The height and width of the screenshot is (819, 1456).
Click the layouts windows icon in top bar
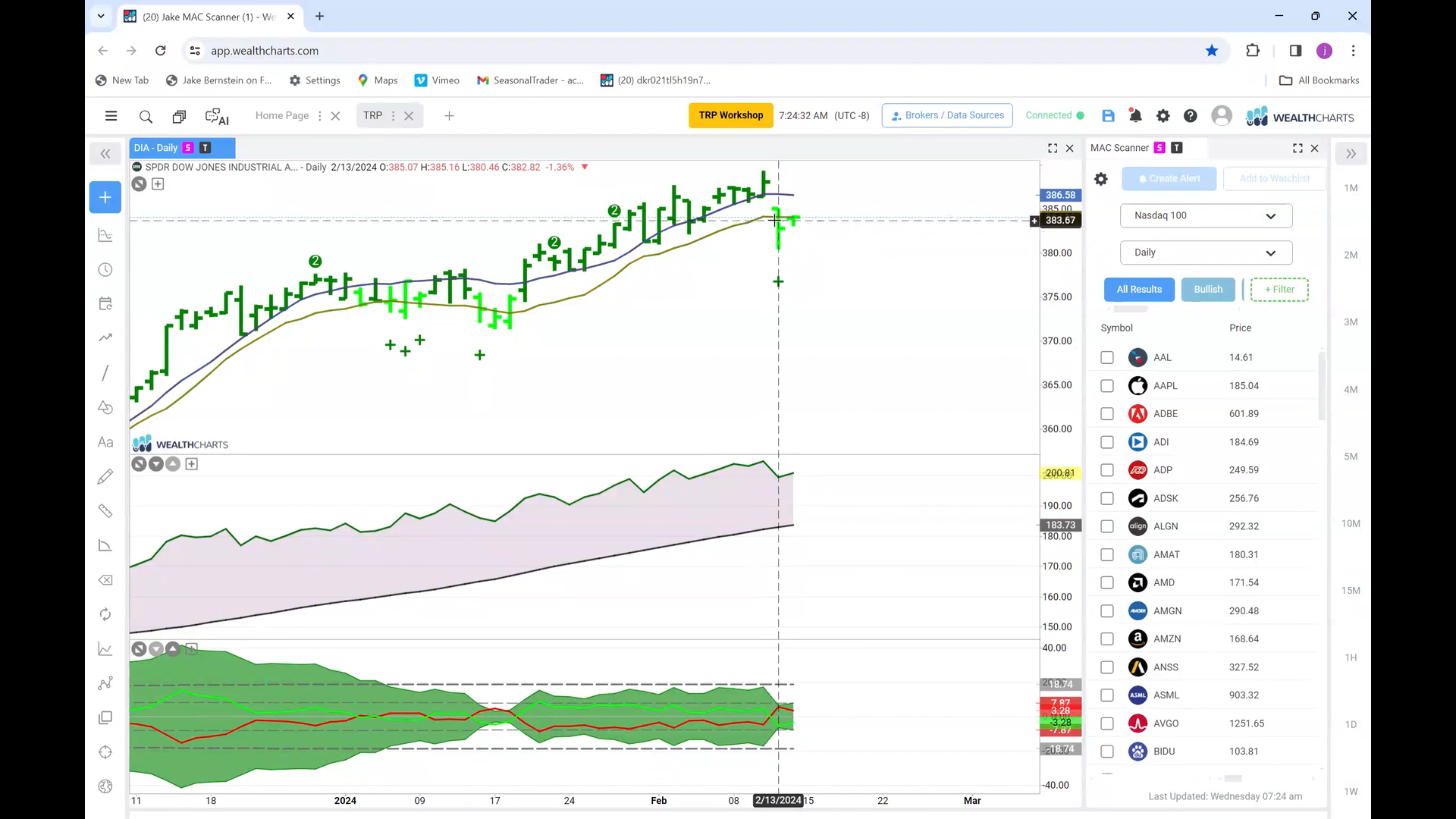[179, 117]
